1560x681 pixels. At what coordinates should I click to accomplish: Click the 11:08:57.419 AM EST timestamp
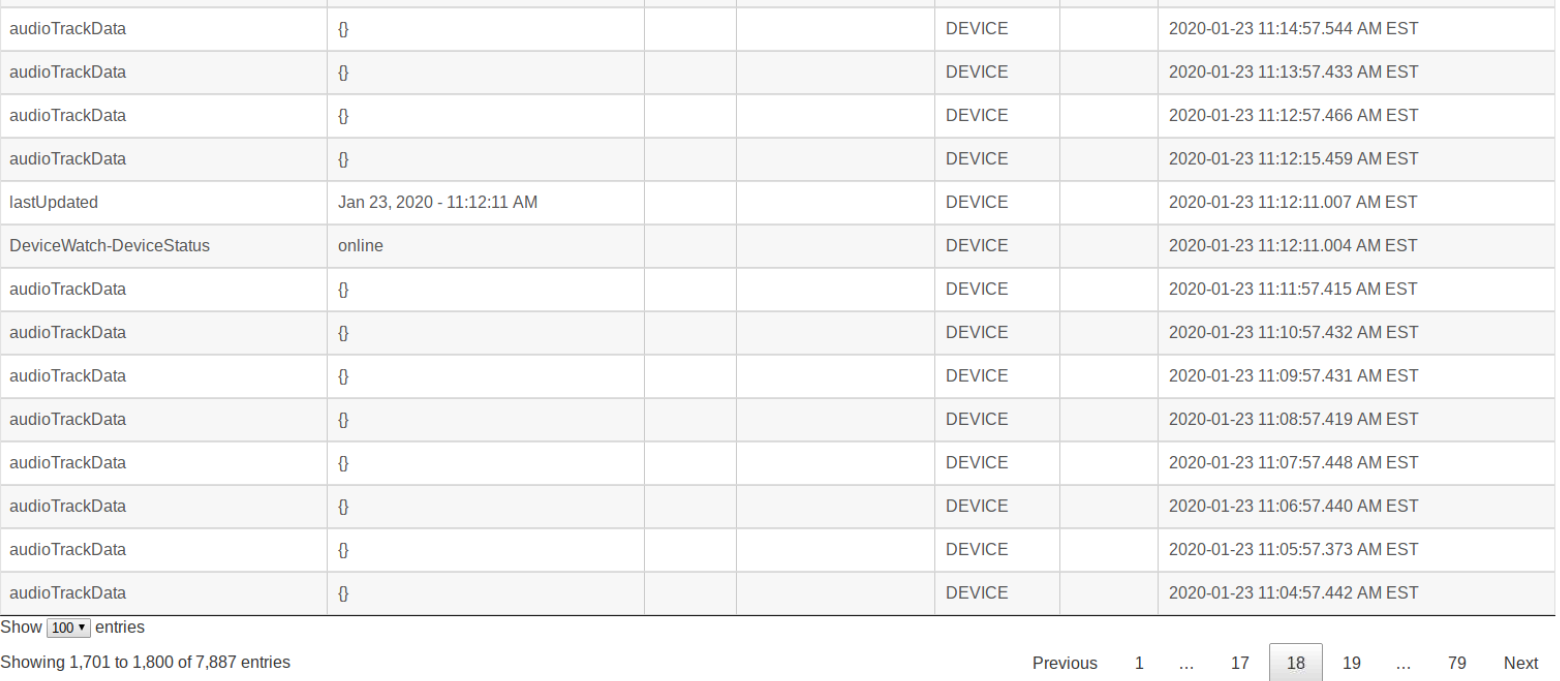(1293, 419)
